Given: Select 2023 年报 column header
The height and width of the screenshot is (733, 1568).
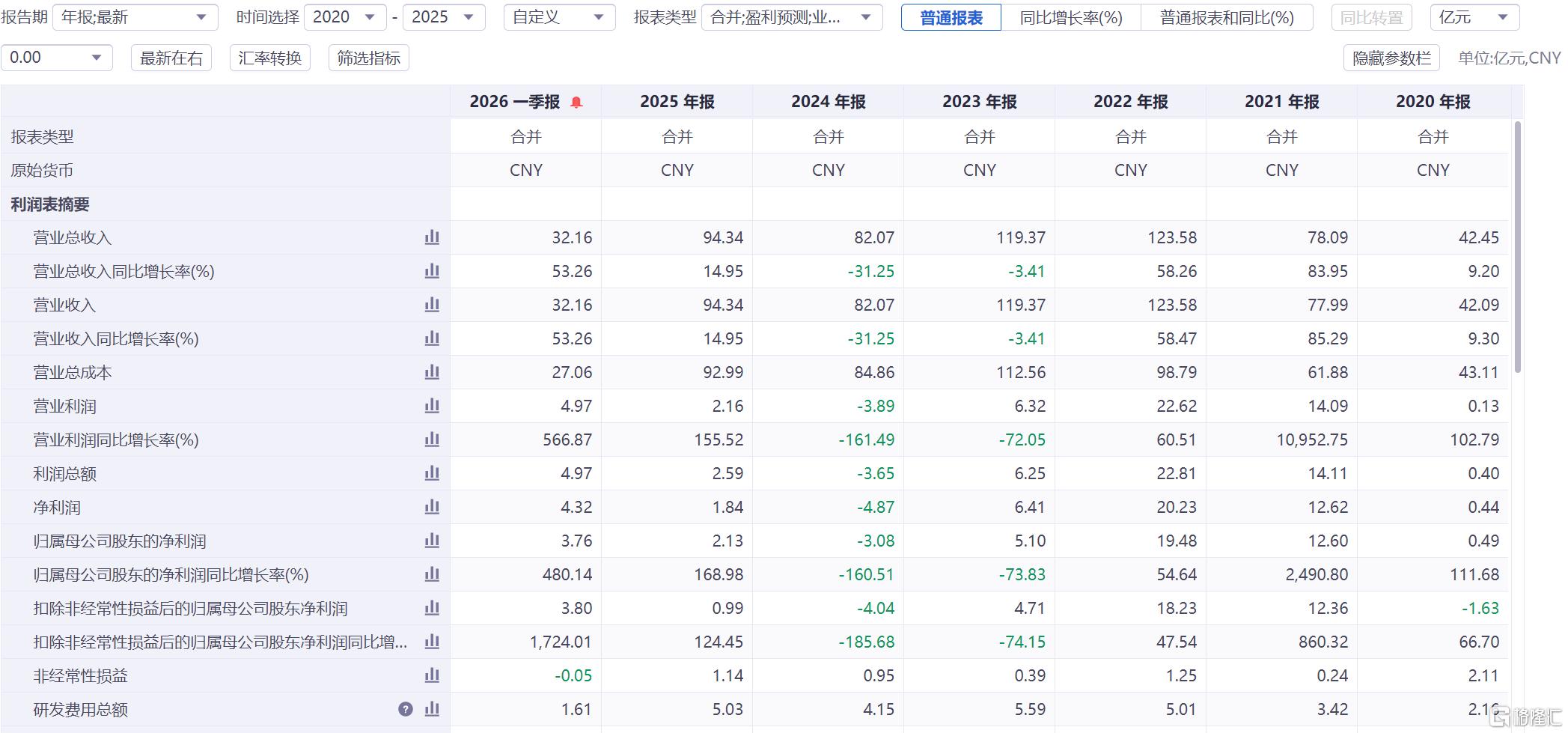Looking at the screenshot, I should click(980, 102).
